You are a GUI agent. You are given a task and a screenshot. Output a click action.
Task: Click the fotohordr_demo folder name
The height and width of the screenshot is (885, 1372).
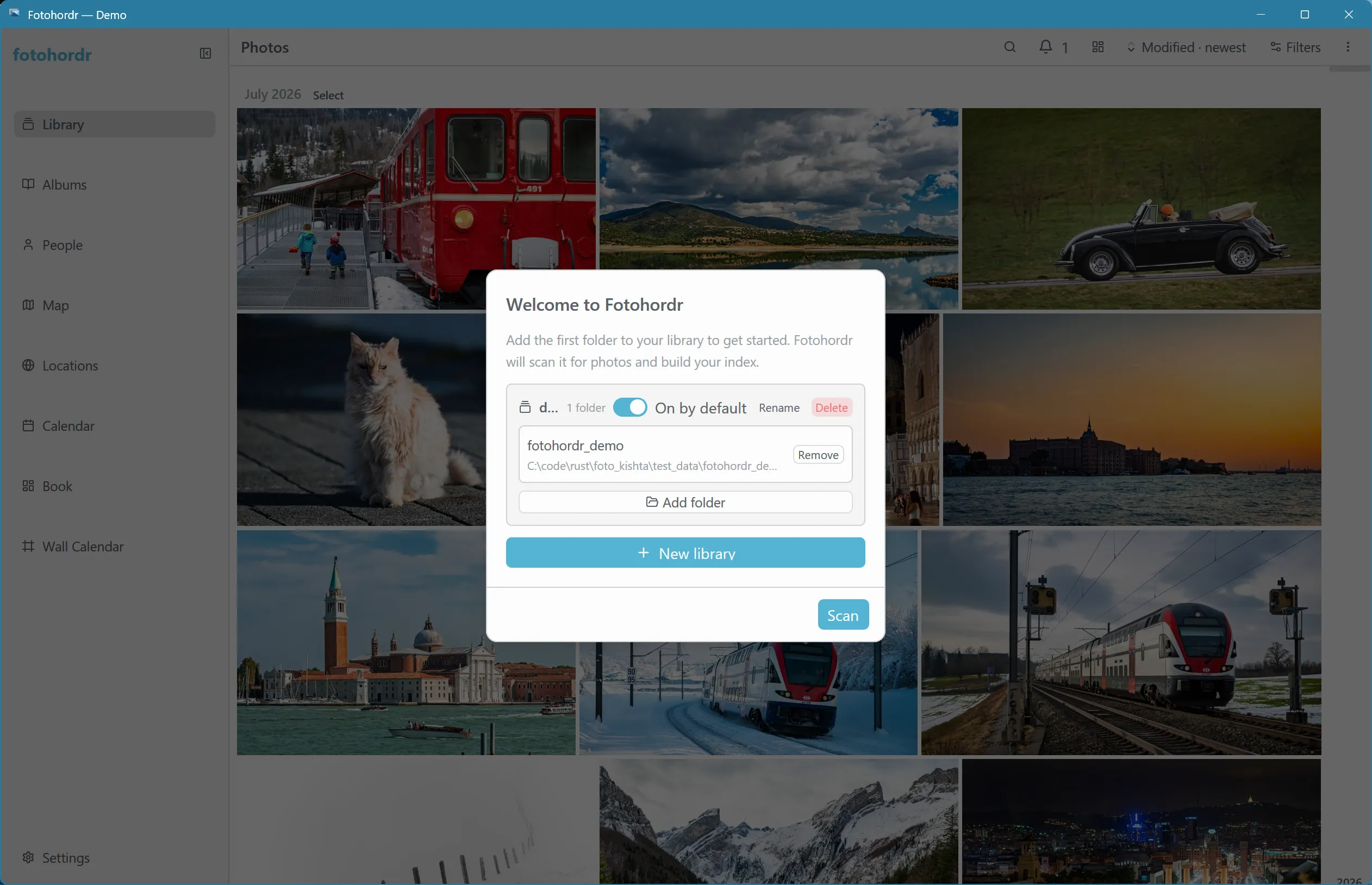pos(575,445)
